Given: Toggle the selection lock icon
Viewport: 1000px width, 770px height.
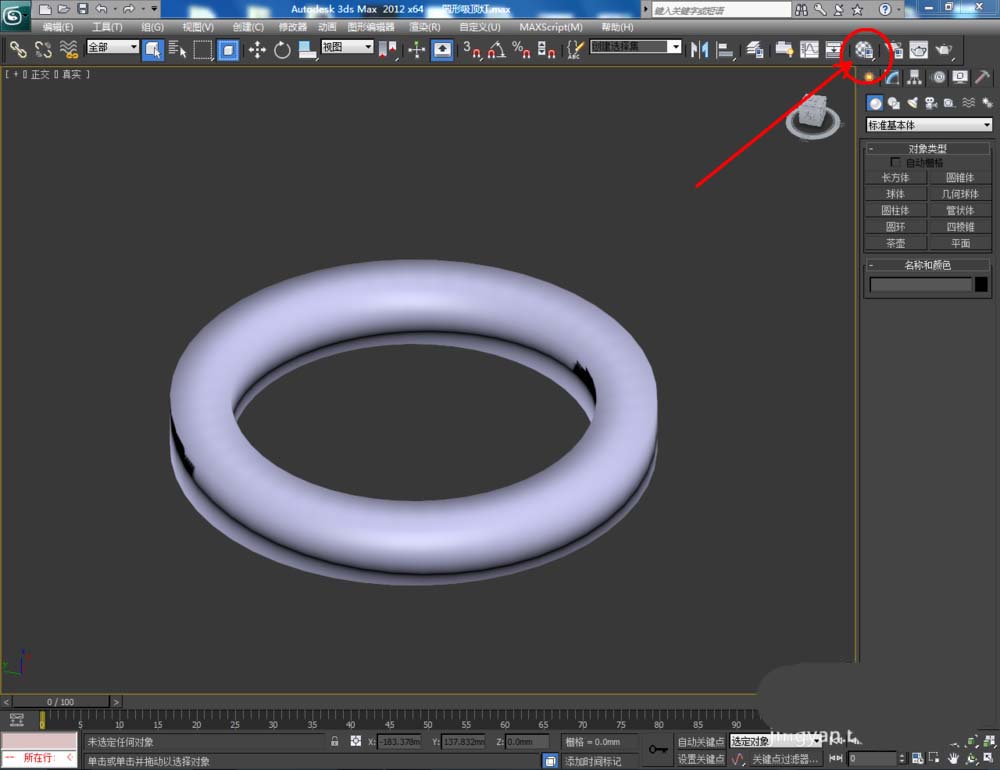Looking at the screenshot, I should (335, 742).
